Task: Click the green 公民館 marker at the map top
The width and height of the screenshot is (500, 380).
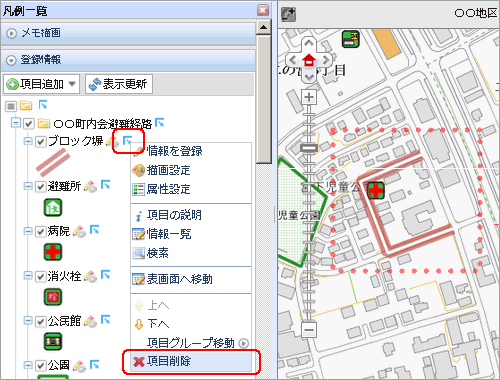Action: (351, 39)
